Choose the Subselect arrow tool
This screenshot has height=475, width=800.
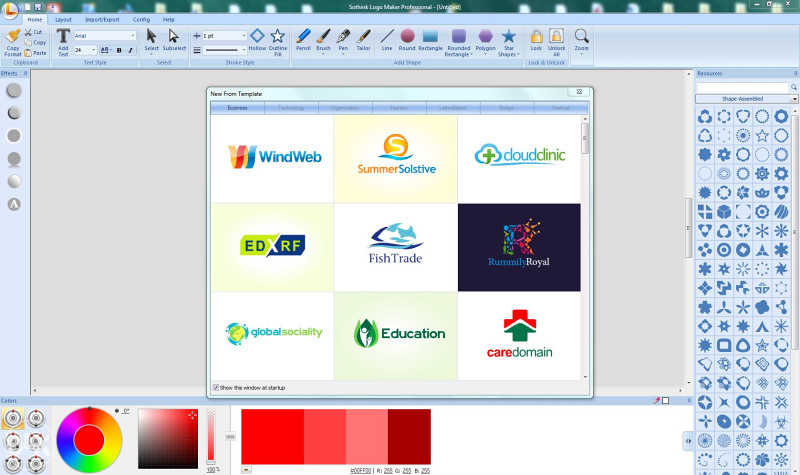(174, 40)
